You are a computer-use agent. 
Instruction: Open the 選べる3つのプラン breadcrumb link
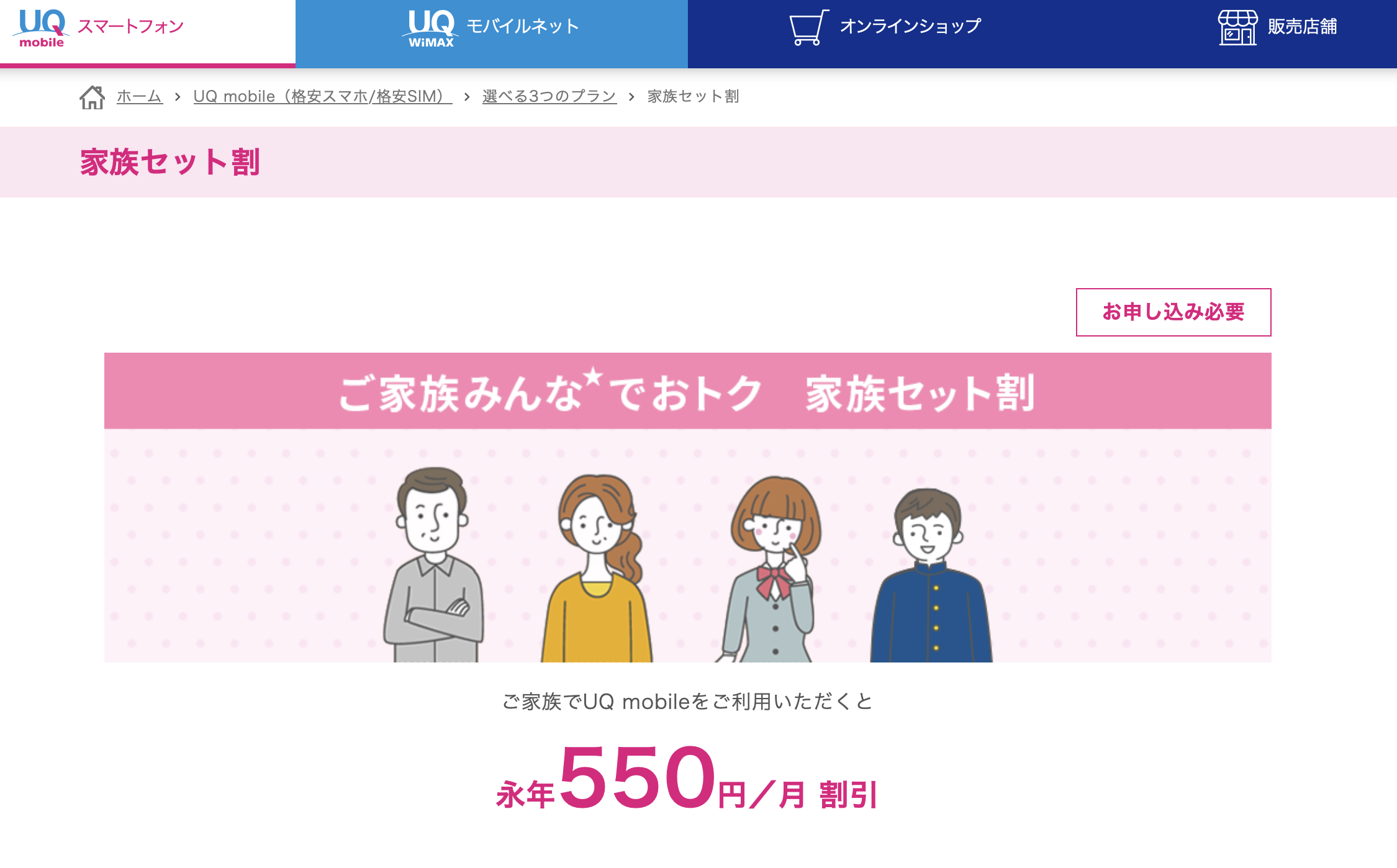[x=549, y=96]
